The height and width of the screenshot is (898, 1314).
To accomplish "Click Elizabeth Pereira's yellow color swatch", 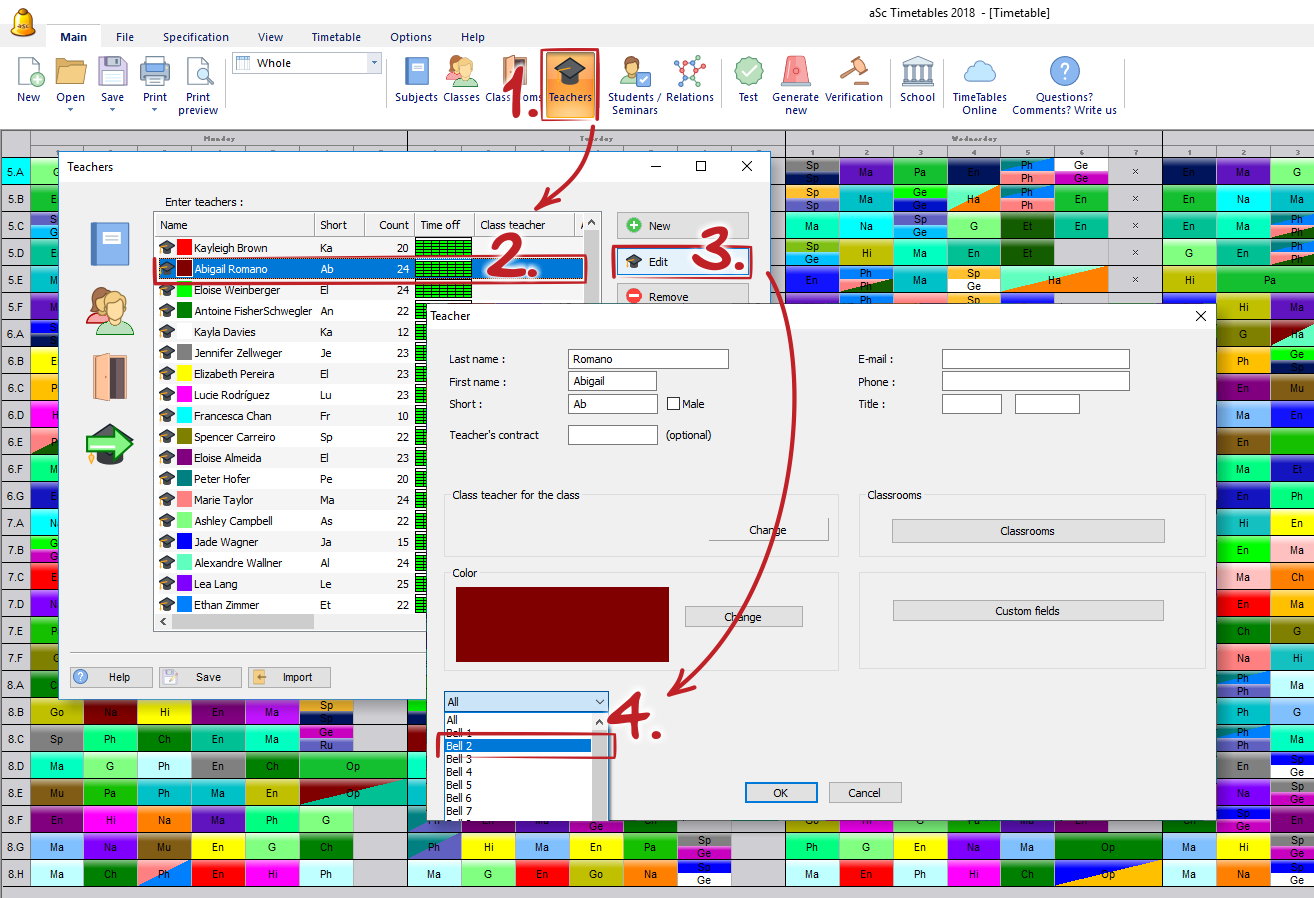I will (x=185, y=374).
